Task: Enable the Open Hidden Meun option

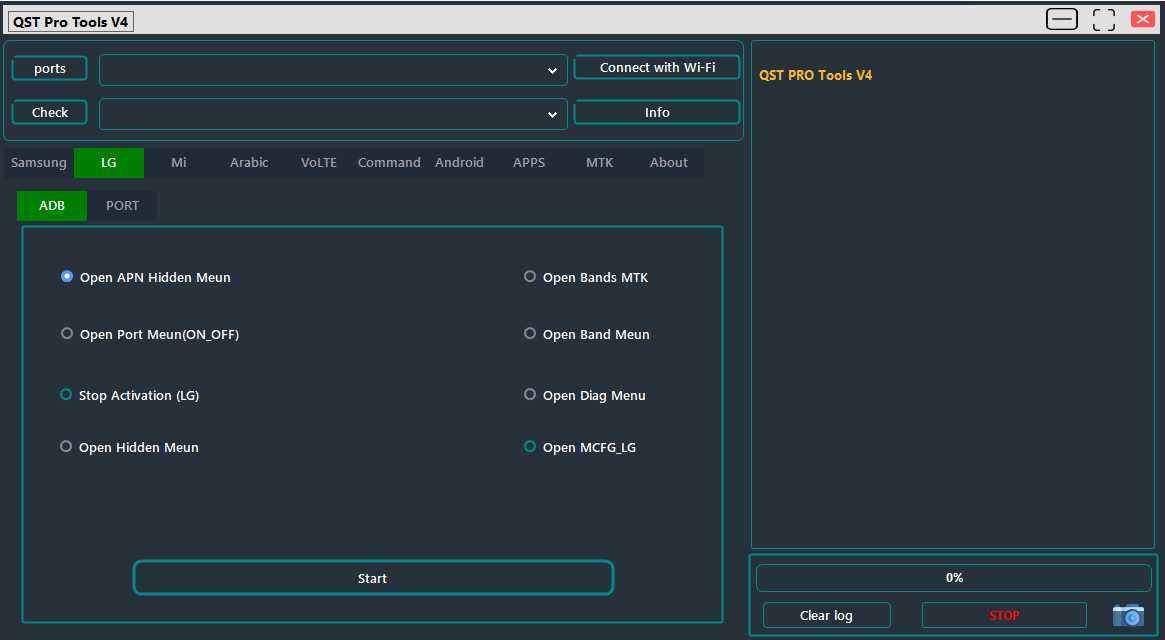Action: (66, 446)
